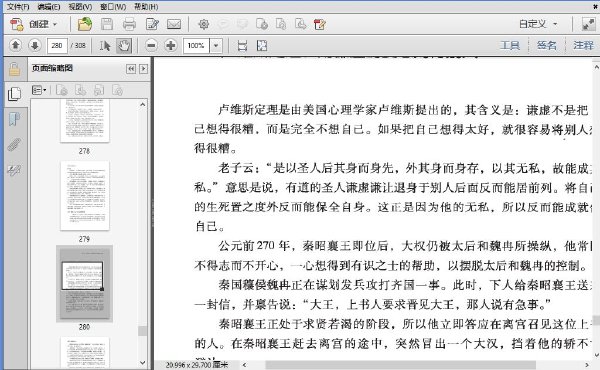Expand the thumbnails panel with right arrow
This screenshot has height=370, width=600.
click(143, 69)
